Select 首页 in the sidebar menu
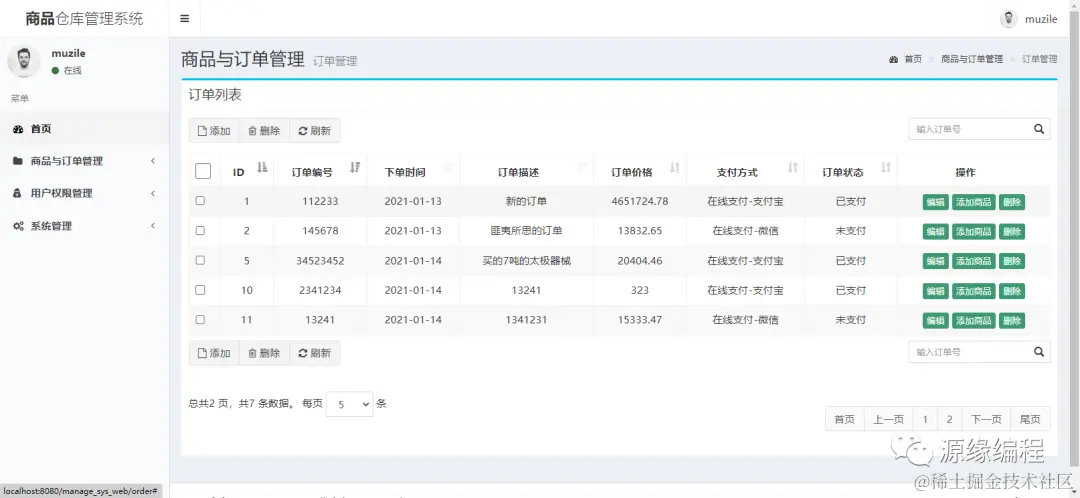This screenshot has height=498, width=1080. tap(84, 129)
